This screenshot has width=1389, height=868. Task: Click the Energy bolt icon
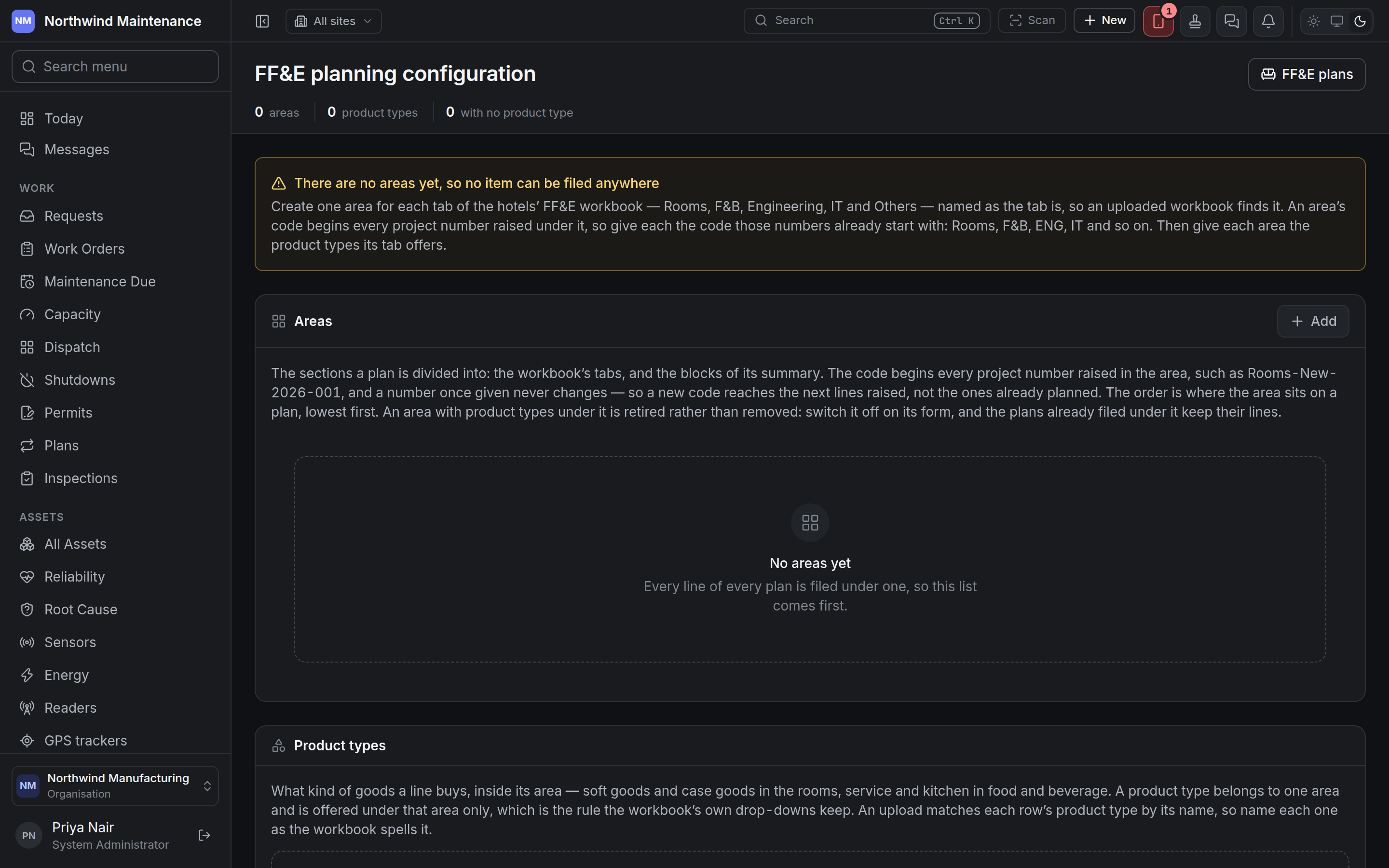[27, 675]
